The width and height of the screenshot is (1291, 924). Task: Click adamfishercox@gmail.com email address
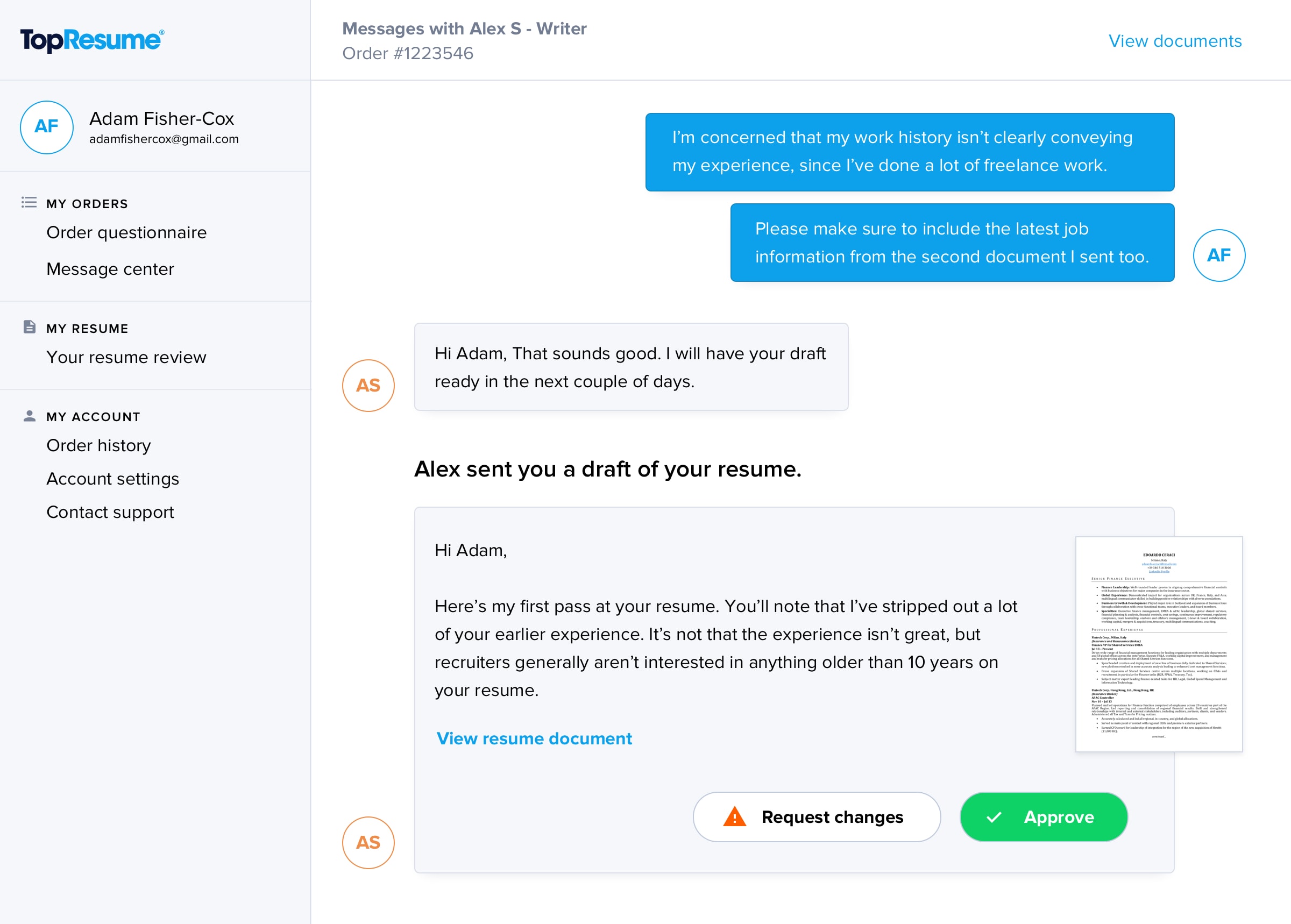[x=164, y=140]
